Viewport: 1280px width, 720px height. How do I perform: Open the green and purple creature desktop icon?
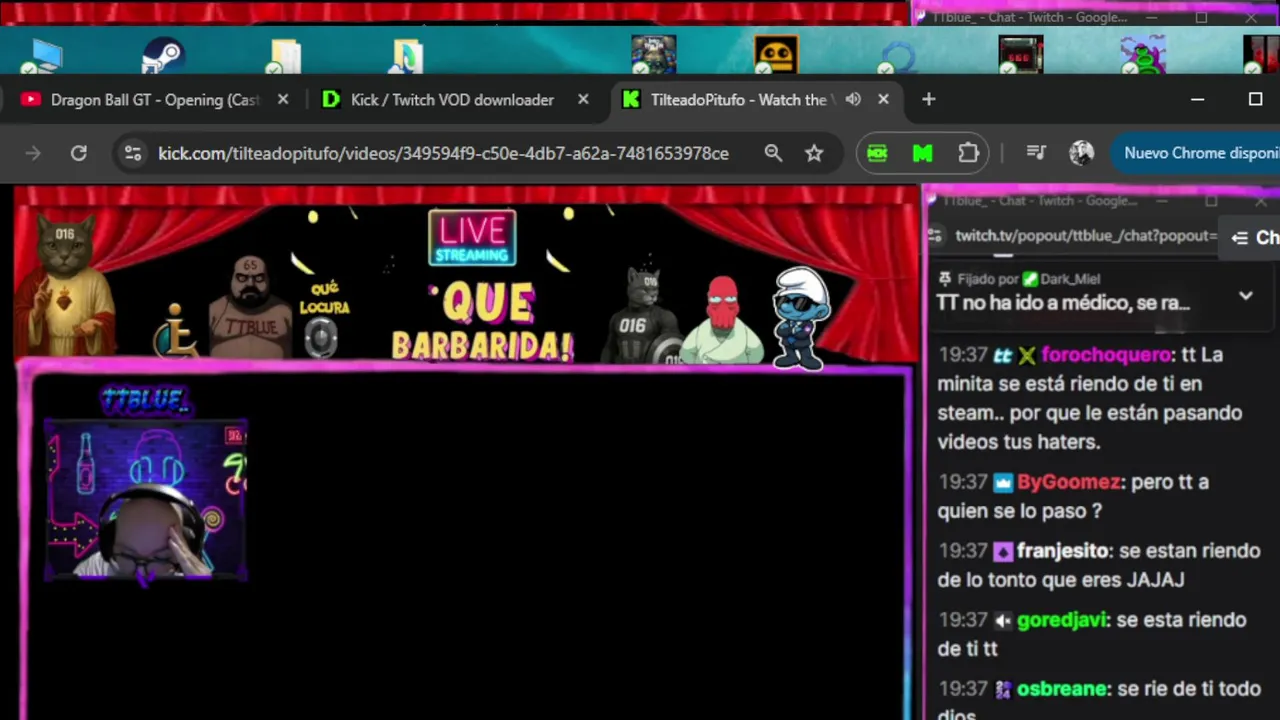(x=1142, y=56)
